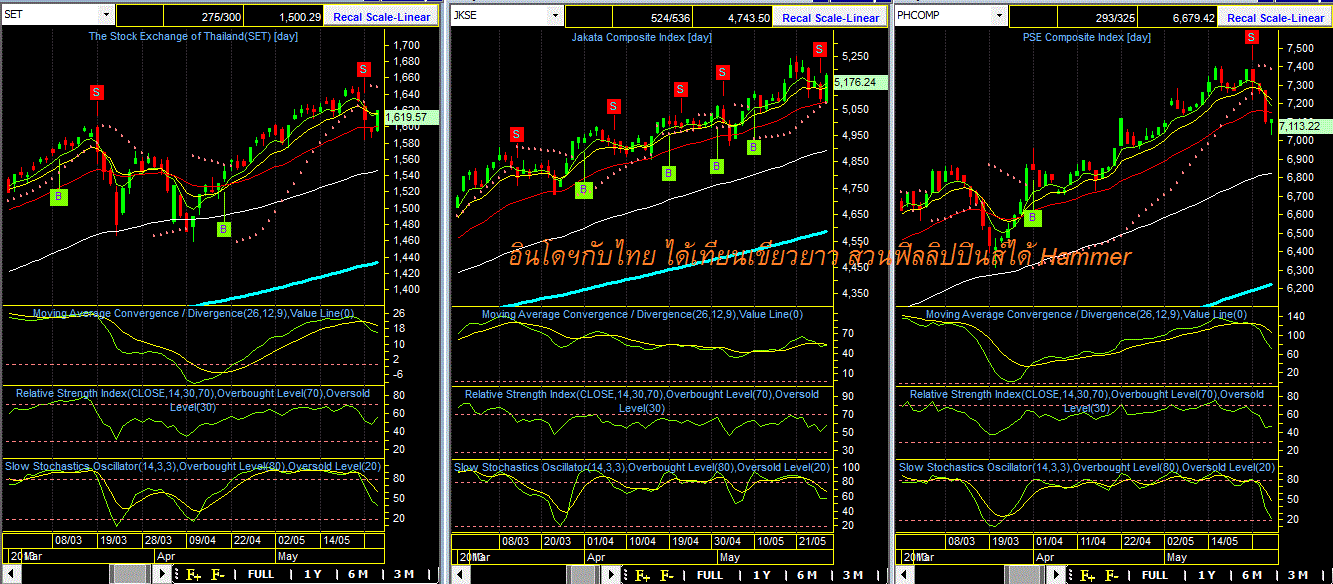Click the PSE Composite Index chart title
1333x584 pixels.
pyautogui.click(x=1086, y=37)
